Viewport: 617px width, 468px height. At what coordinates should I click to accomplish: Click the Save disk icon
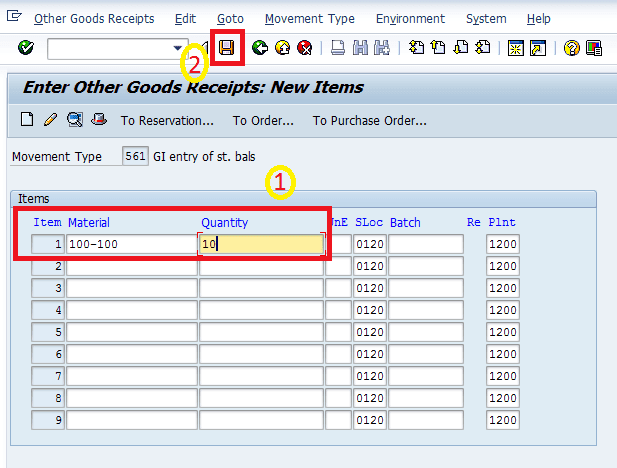[x=227, y=48]
